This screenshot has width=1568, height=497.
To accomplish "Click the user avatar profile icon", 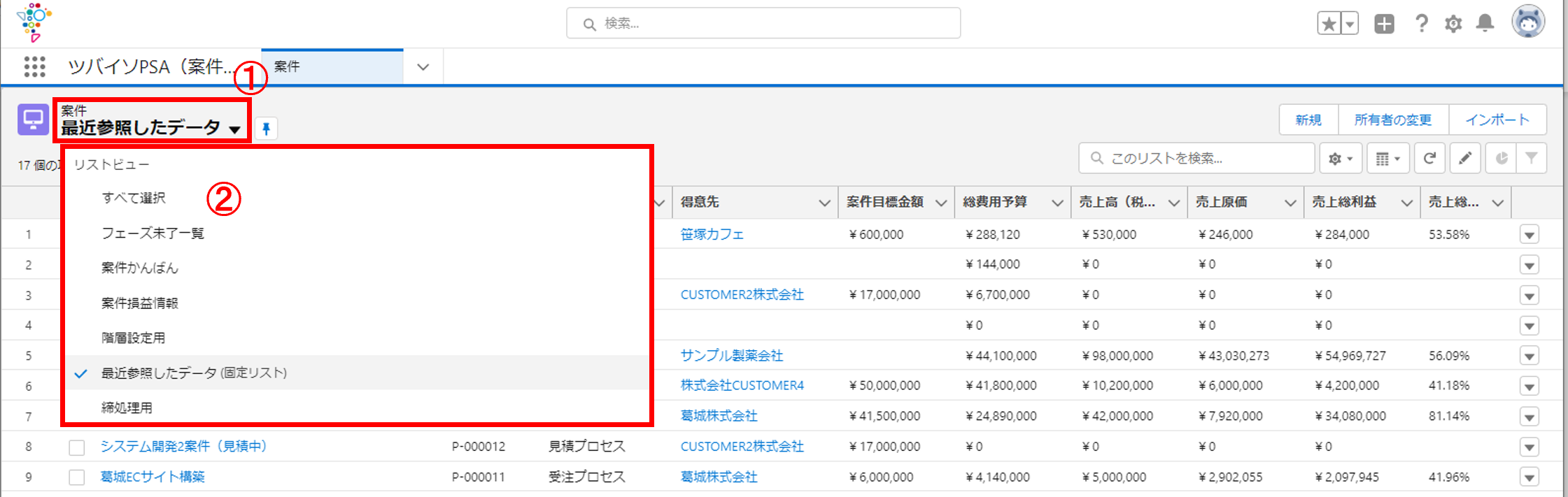I will tap(1528, 21).
